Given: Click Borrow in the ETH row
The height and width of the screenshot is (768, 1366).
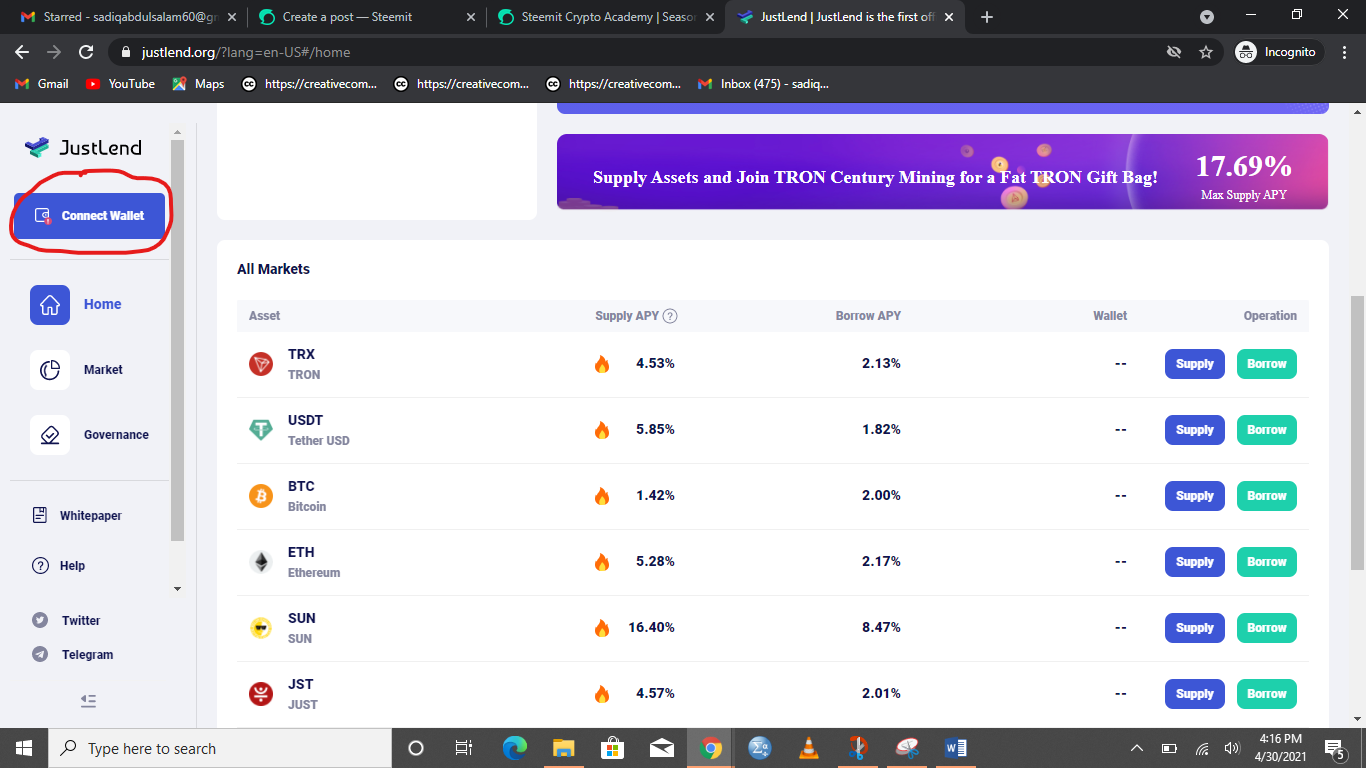Looking at the screenshot, I should tap(1267, 562).
